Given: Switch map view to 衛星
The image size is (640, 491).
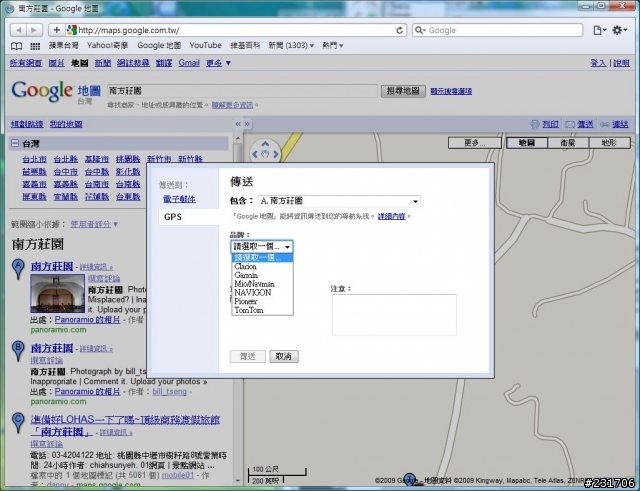Looking at the screenshot, I should point(568,143).
